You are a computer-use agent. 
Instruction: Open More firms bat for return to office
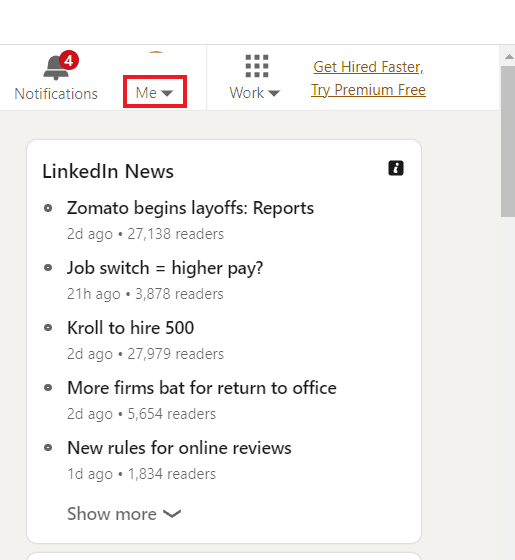pyautogui.click(x=202, y=388)
